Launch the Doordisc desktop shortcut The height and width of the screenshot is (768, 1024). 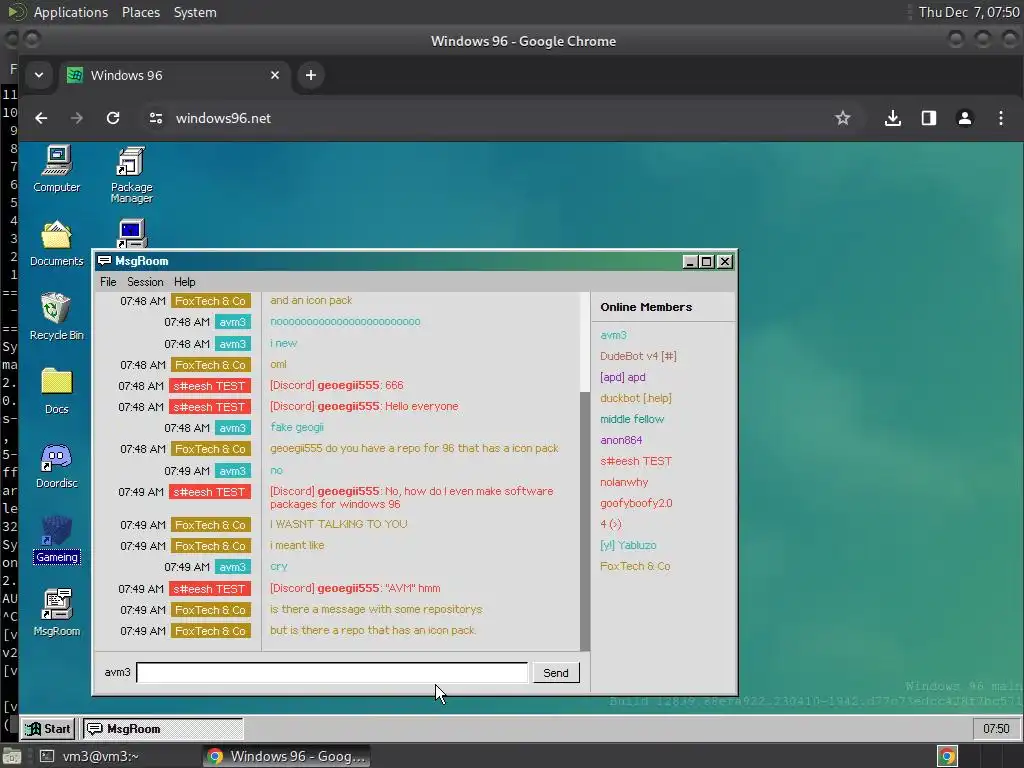tap(57, 466)
